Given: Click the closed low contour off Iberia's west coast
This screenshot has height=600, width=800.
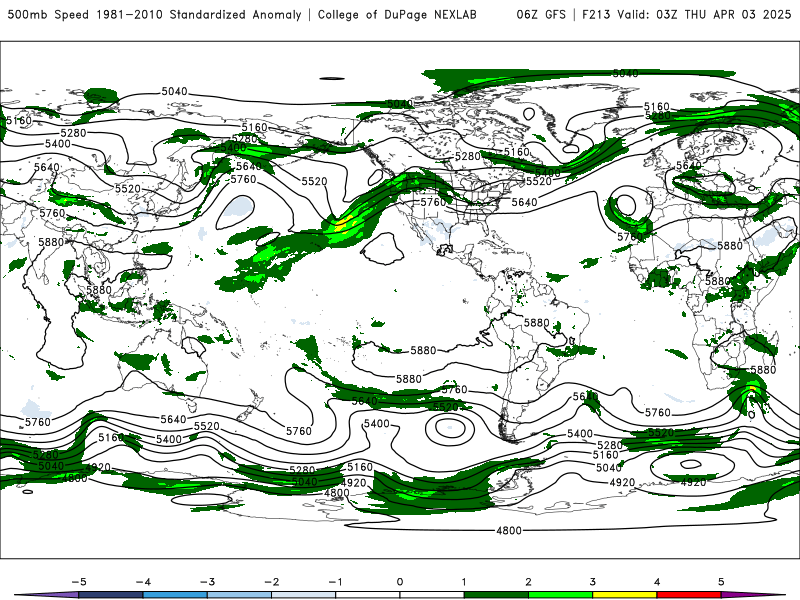Looking at the screenshot, I should point(626,205).
